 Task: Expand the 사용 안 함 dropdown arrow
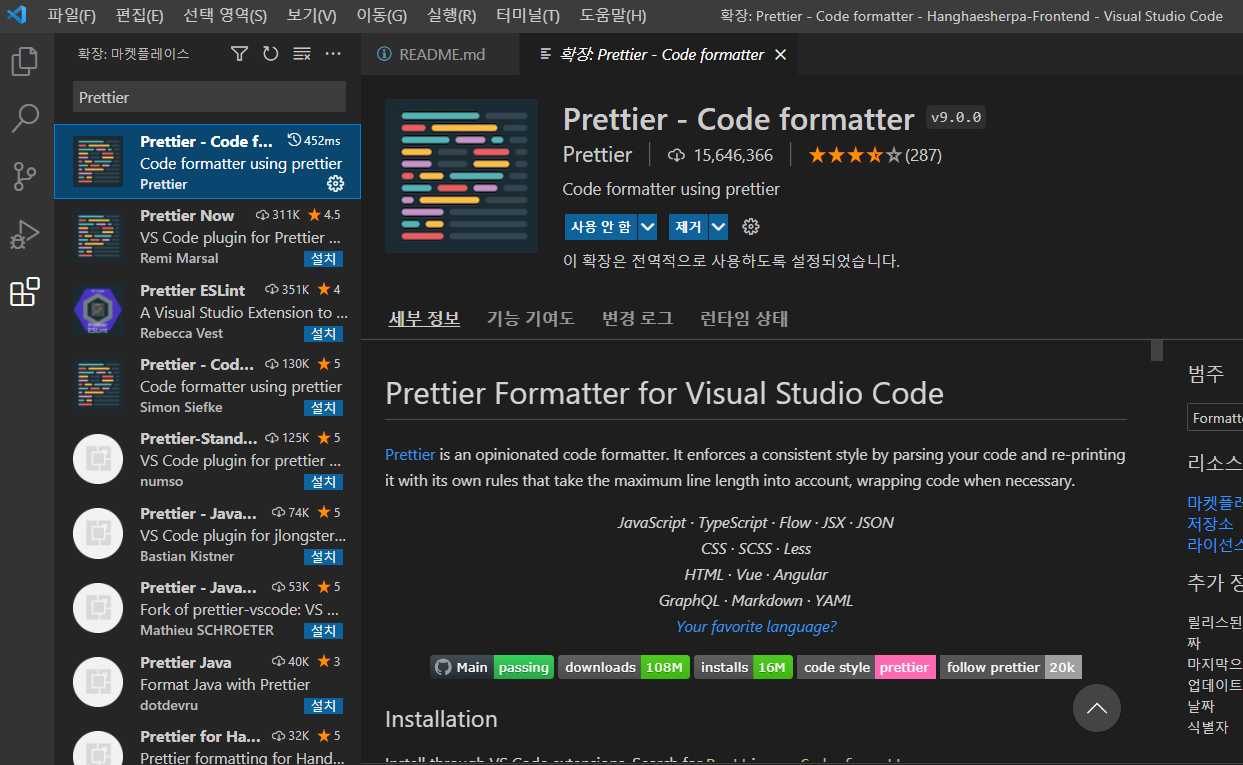pyautogui.click(x=647, y=227)
